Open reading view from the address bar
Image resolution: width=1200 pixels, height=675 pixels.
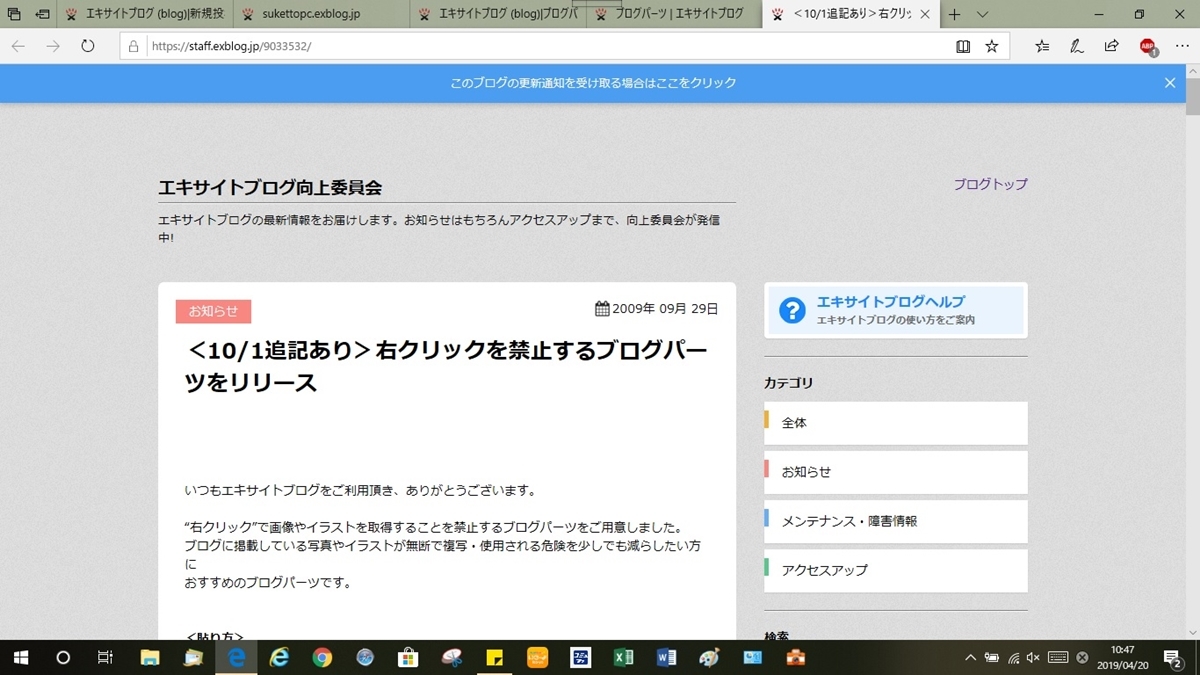point(963,46)
